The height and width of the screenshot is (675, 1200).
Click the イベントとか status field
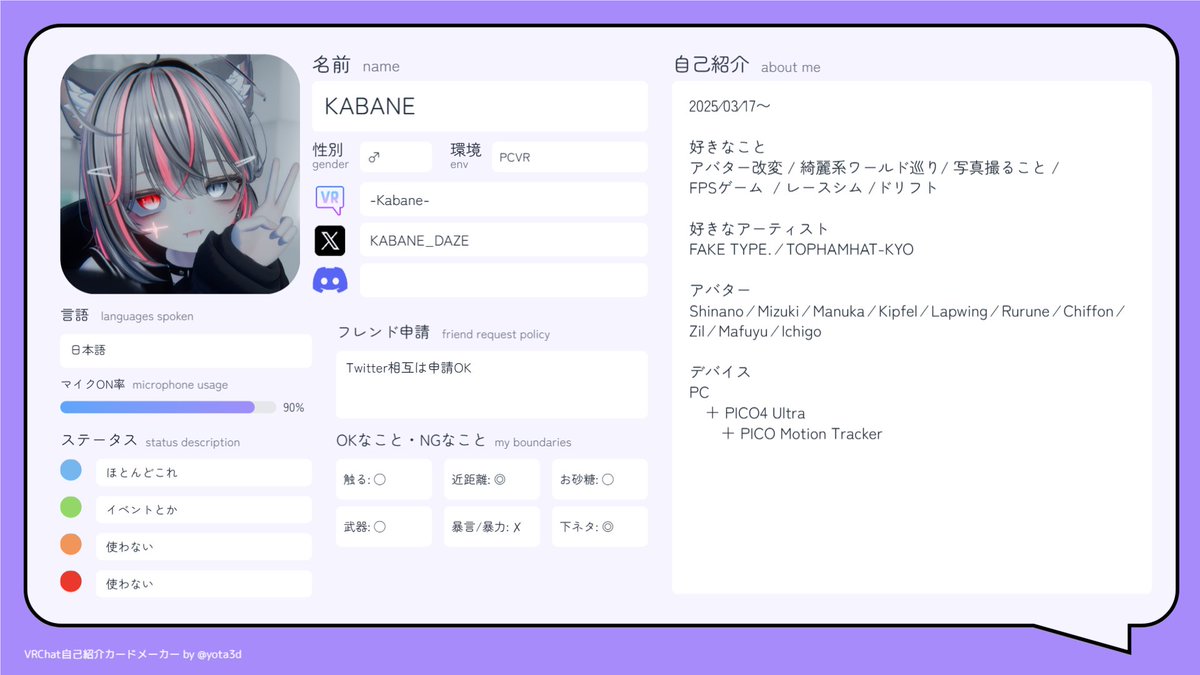click(204, 510)
